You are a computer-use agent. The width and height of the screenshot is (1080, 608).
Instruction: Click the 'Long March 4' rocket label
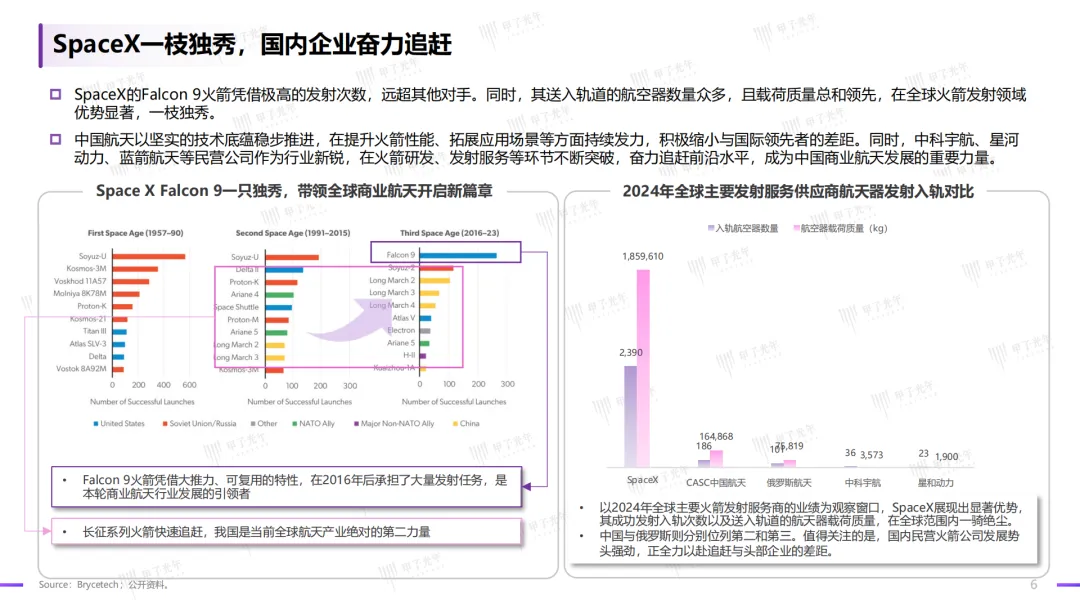coord(393,305)
